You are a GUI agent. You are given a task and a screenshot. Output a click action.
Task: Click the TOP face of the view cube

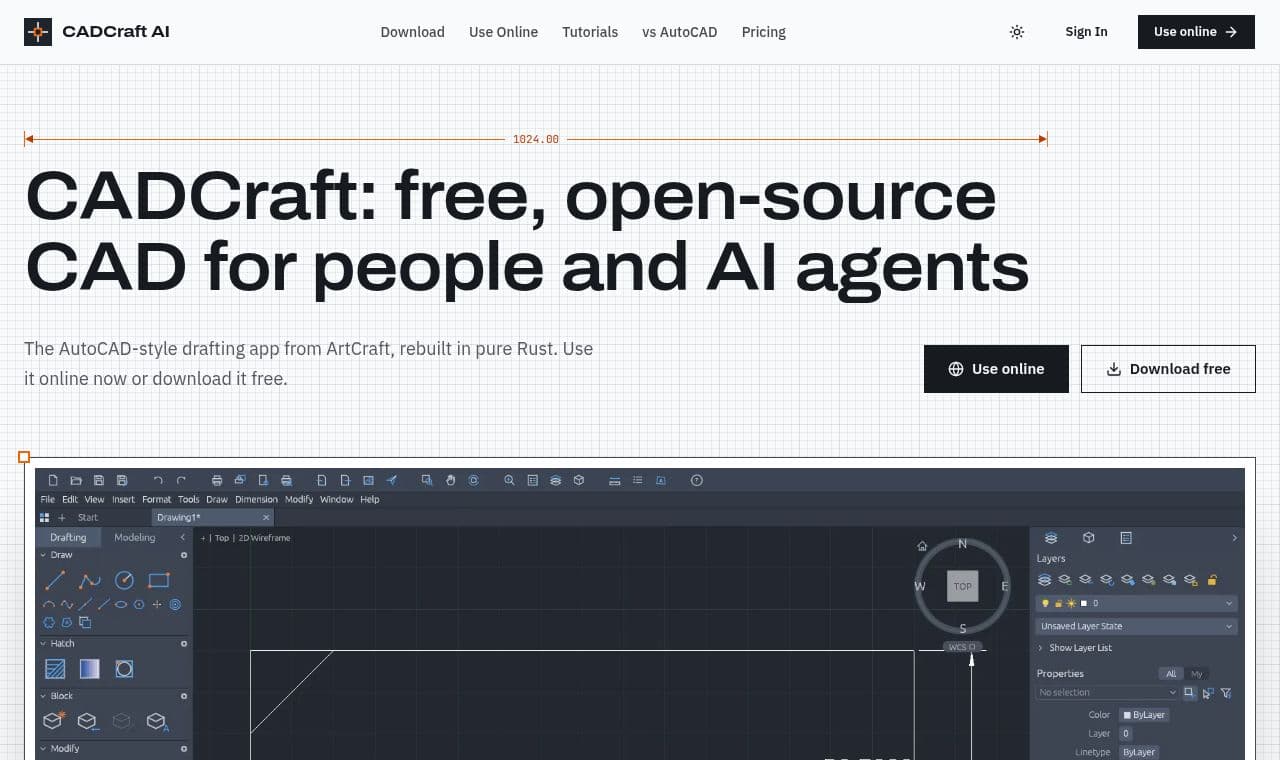click(962, 587)
